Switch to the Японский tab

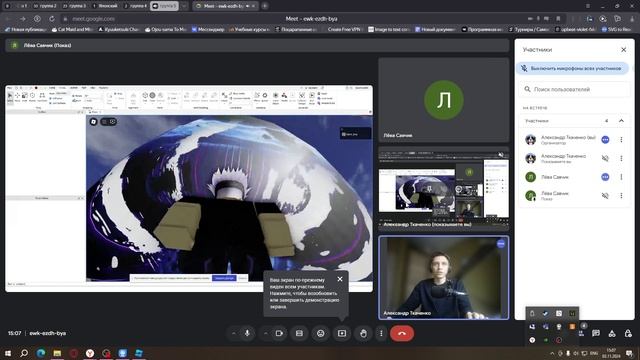tap(105, 6)
